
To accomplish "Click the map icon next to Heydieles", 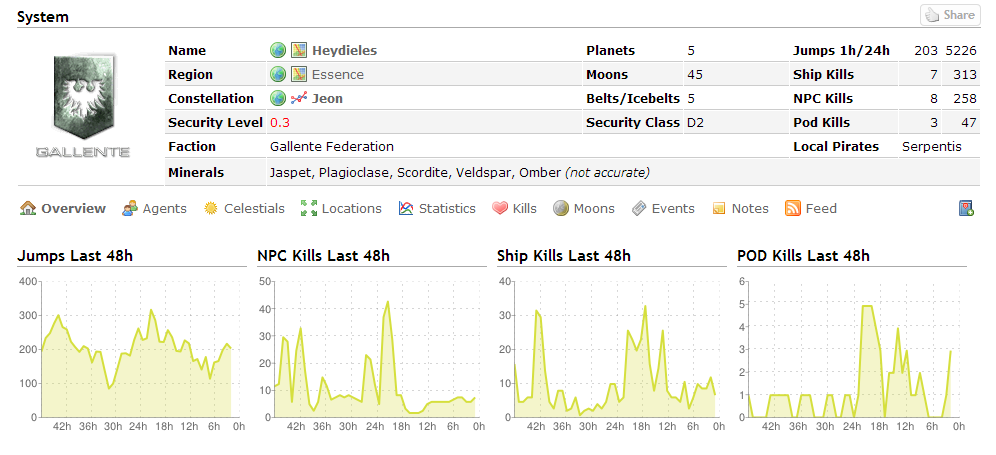I will (299, 50).
